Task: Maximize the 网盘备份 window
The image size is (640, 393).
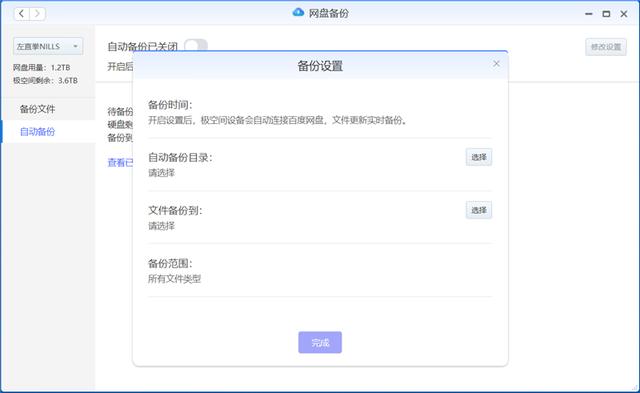Action: coord(607,14)
